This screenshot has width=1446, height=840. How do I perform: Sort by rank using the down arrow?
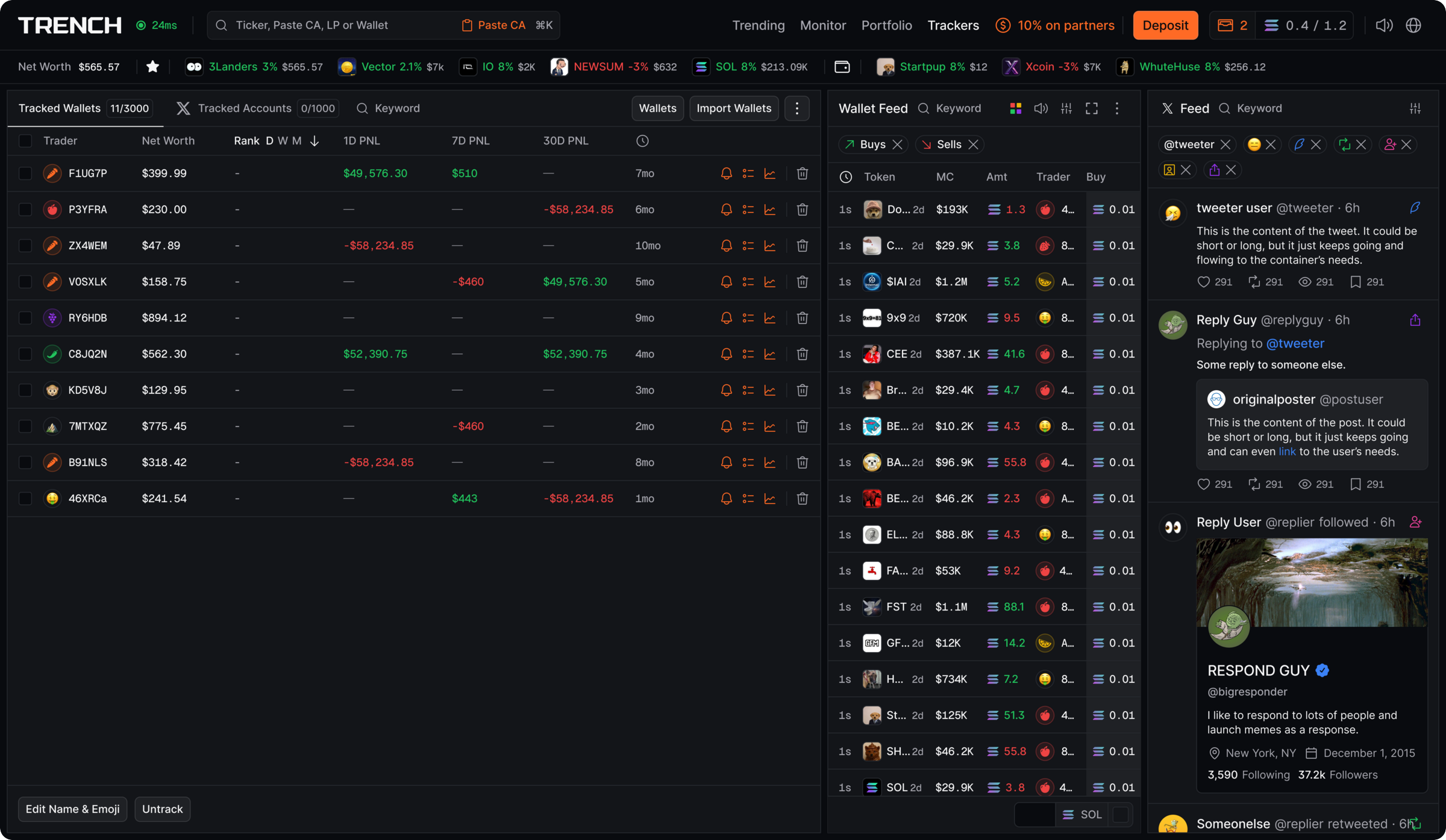coord(314,141)
